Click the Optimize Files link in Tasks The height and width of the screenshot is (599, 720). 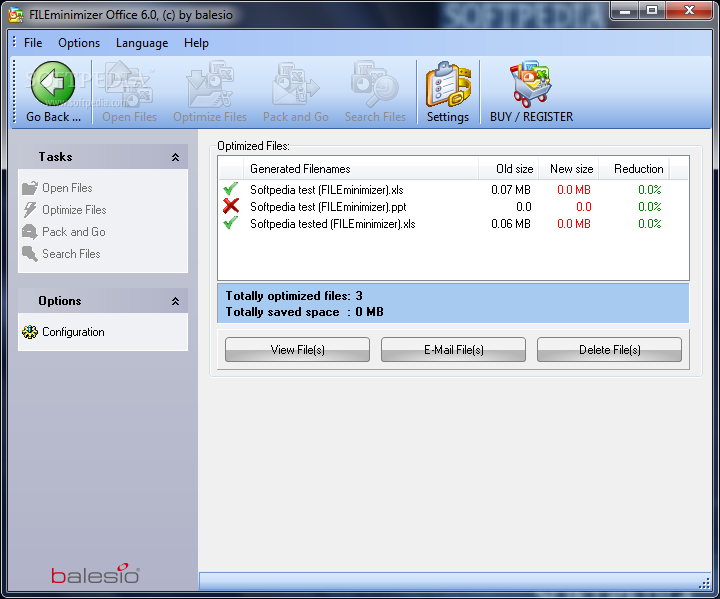coord(74,209)
